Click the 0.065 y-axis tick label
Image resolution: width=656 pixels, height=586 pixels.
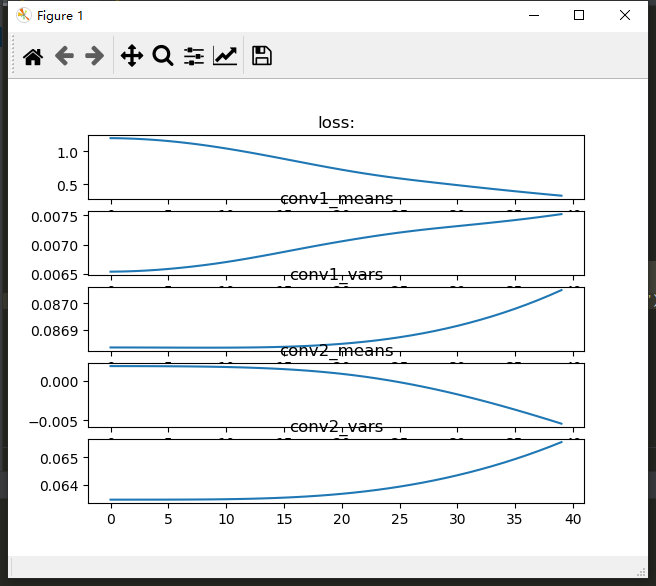pyautogui.click(x=59, y=459)
